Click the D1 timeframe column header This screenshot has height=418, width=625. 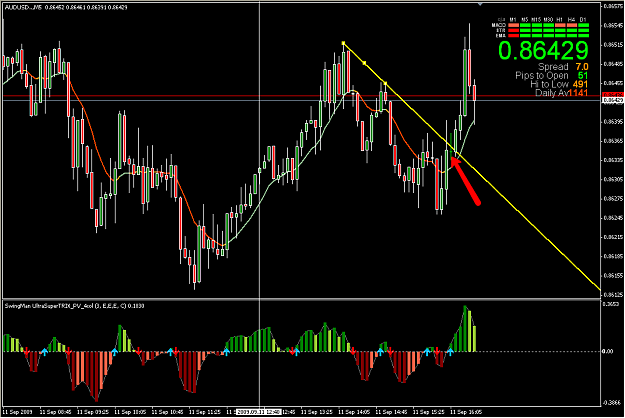tap(583, 19)
